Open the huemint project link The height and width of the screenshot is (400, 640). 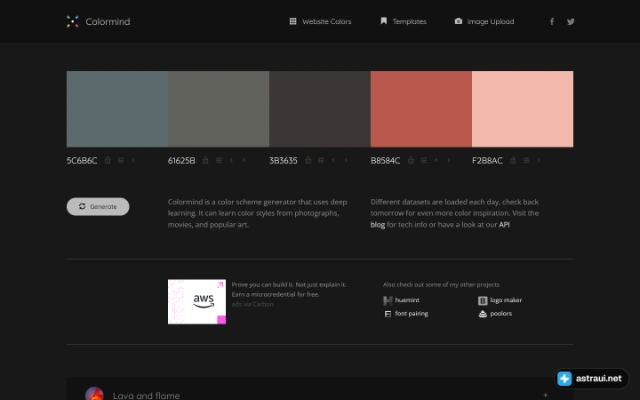pyautogui.click(x=407, y=300)
